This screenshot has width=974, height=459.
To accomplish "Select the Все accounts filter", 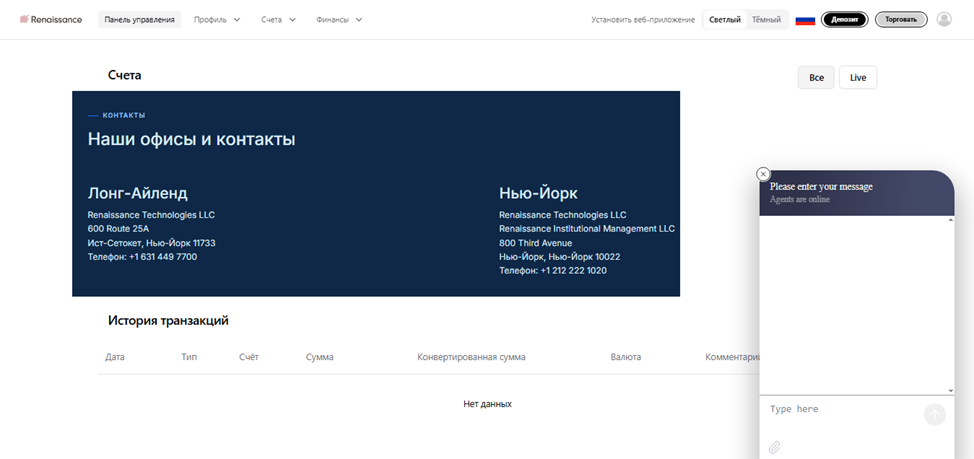I will point(816,78).
